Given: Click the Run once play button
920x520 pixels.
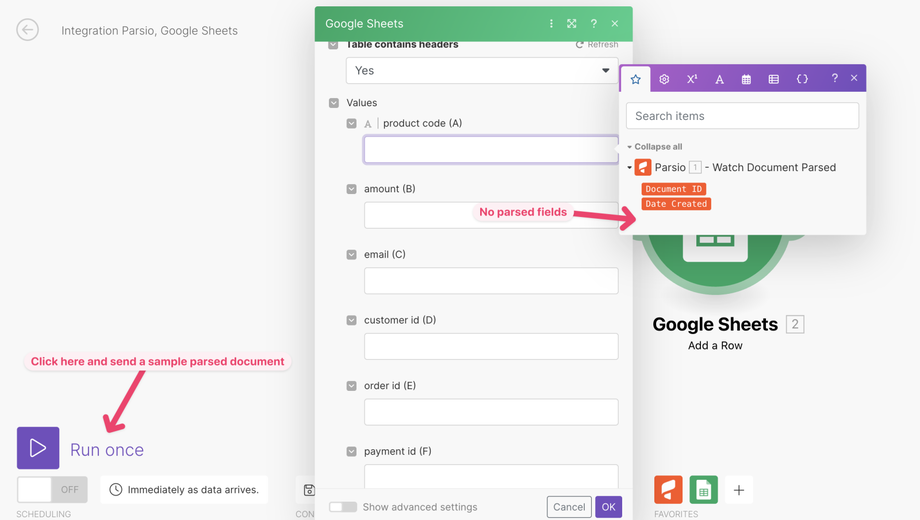Looking at the screenshot, I should pyautogui.click(x=38, y=448).
